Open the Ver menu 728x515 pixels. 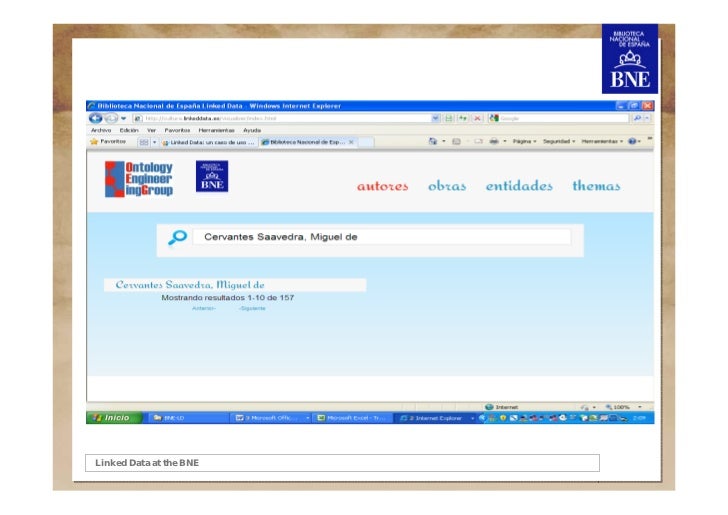[x=151, y=130]
